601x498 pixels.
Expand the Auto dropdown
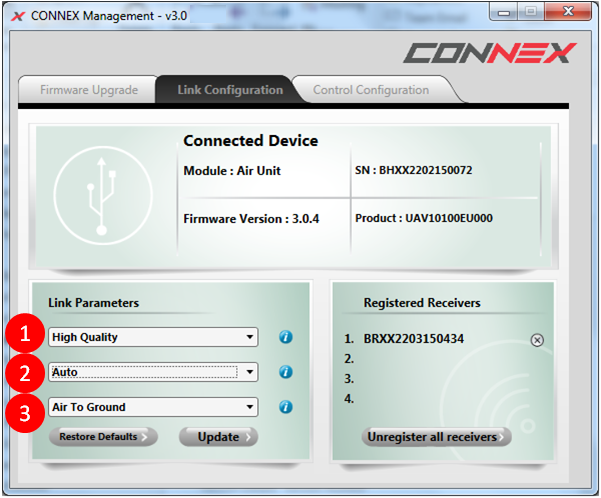point(153,372)
